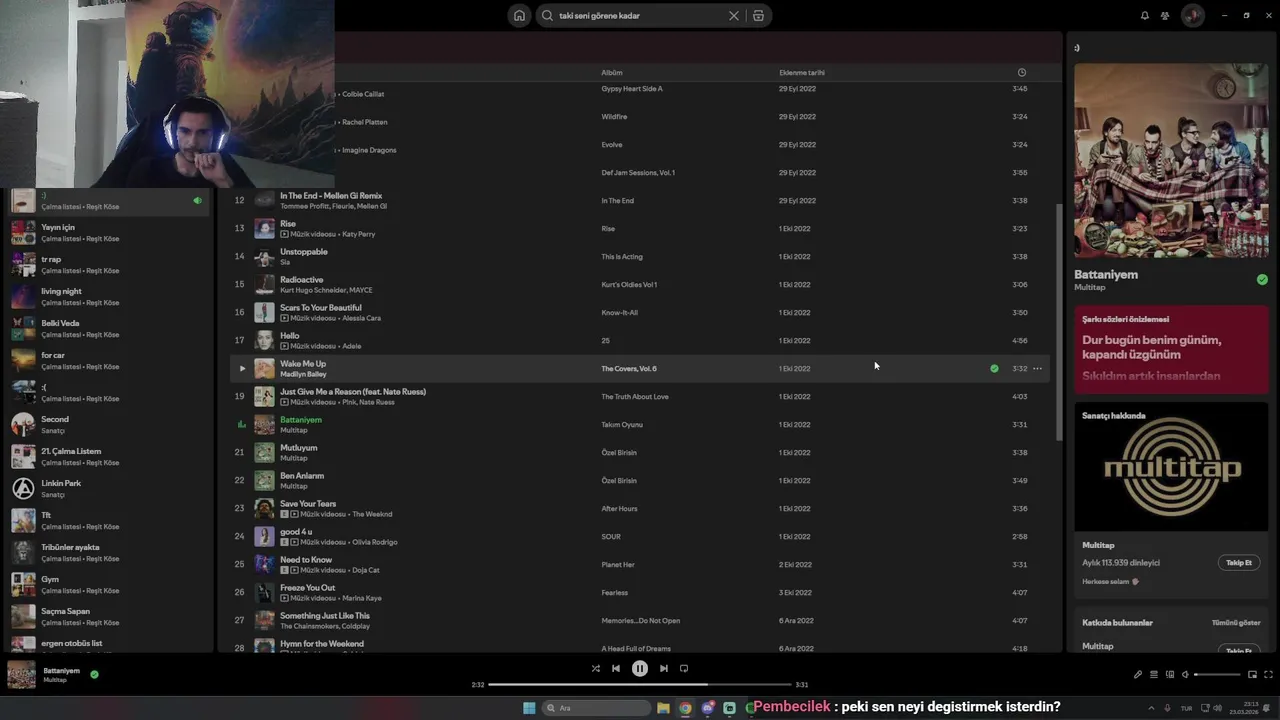Open the queue icon
Image resolution: width=1280 pixels, height=720 pixels.
point(1153,674)
